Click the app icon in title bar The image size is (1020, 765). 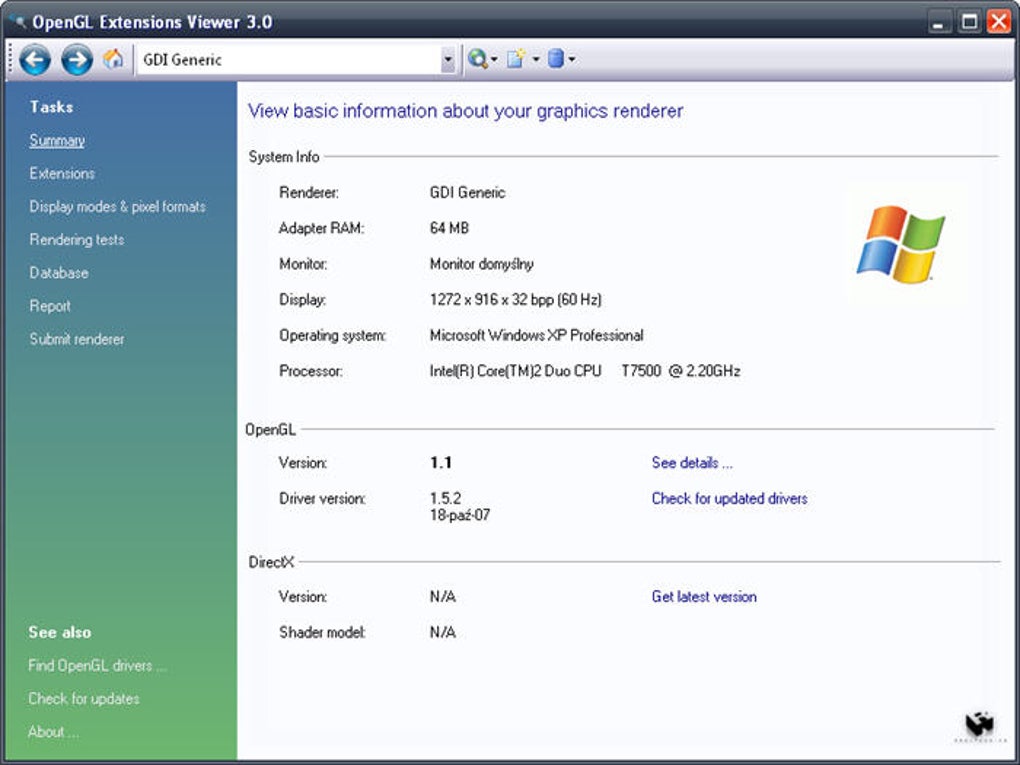click(x=18, y=21)
